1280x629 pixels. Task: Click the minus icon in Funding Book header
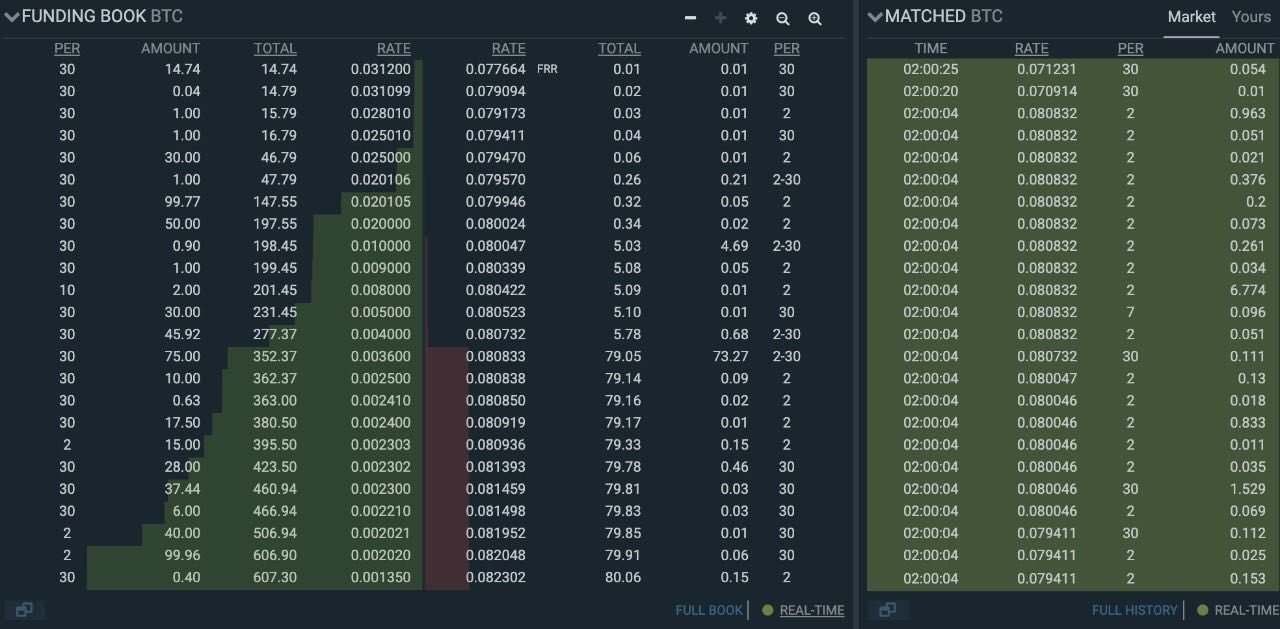[690, 18]
